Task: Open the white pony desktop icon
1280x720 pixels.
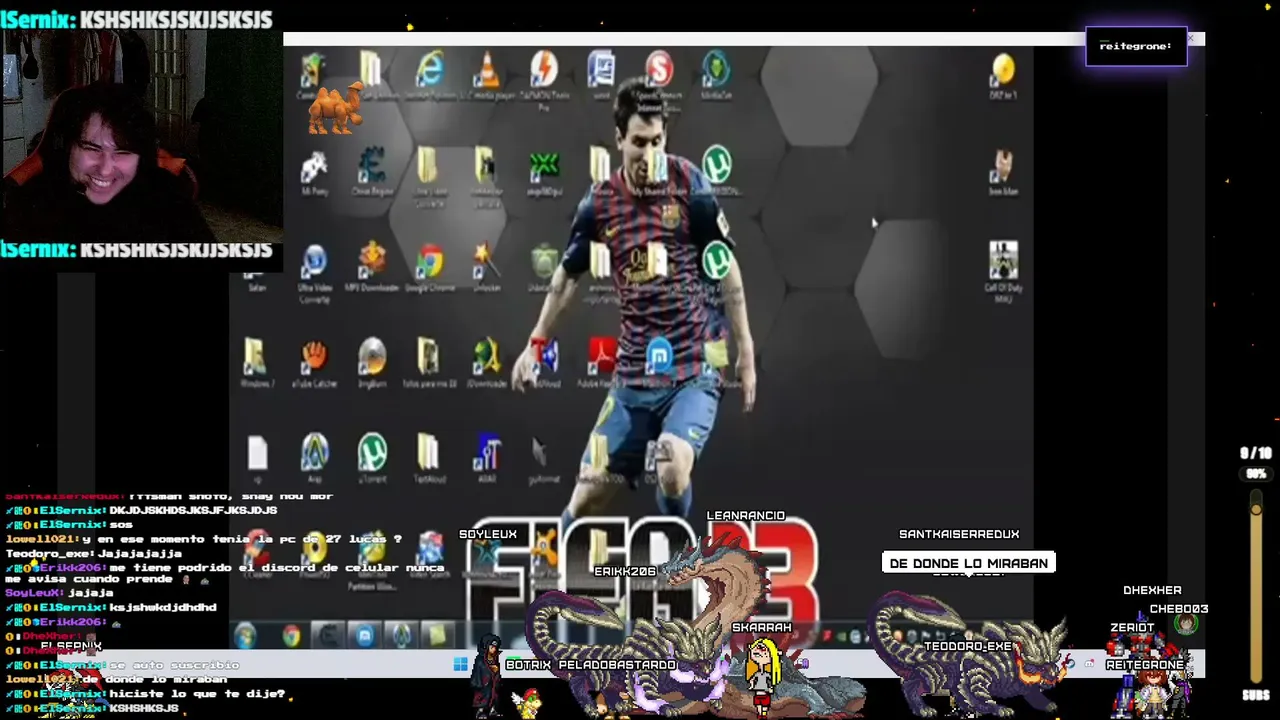Action: 314,166
